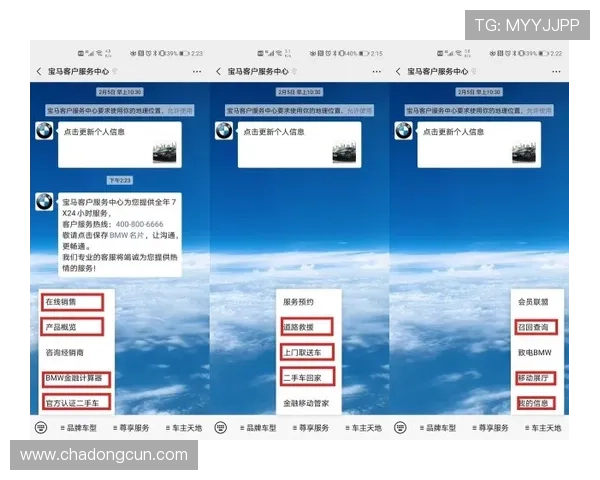Image resolution: width=600 pixels, height=480 pixels.
Task: Tap 车主天地 tab in the 2:15 screen
Action: 364,428
